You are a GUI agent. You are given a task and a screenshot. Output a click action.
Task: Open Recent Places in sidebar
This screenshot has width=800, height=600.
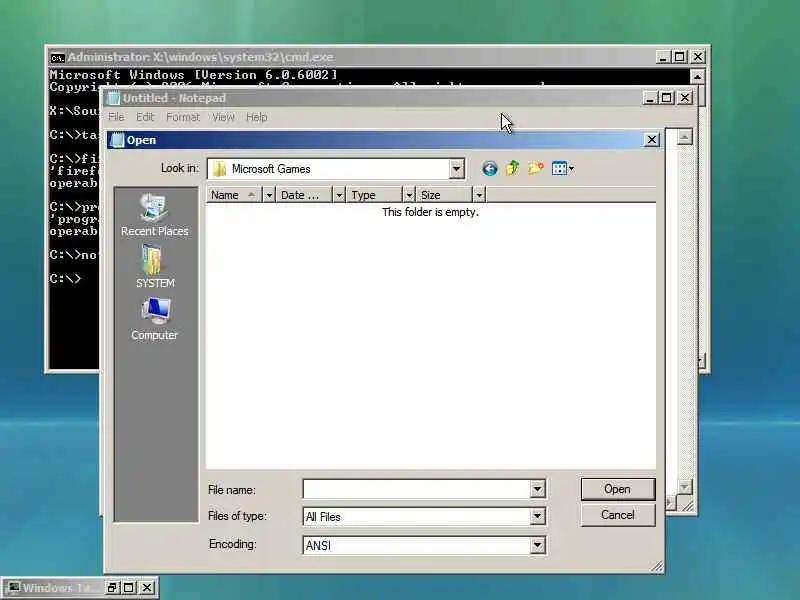(x=155, y=214)
